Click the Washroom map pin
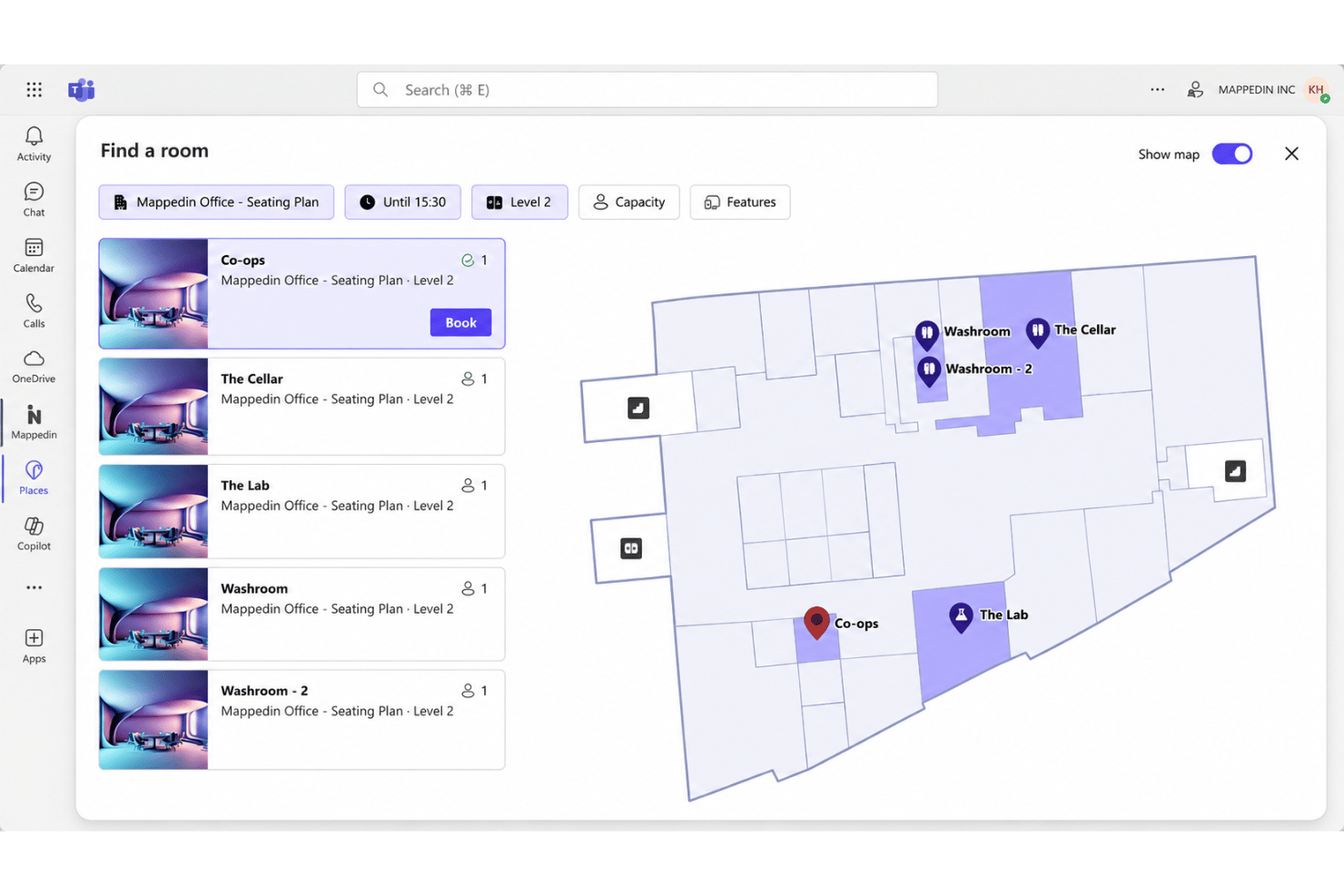Image resolution: width=1344 pixels, height=896 pixels. point(926,335)
